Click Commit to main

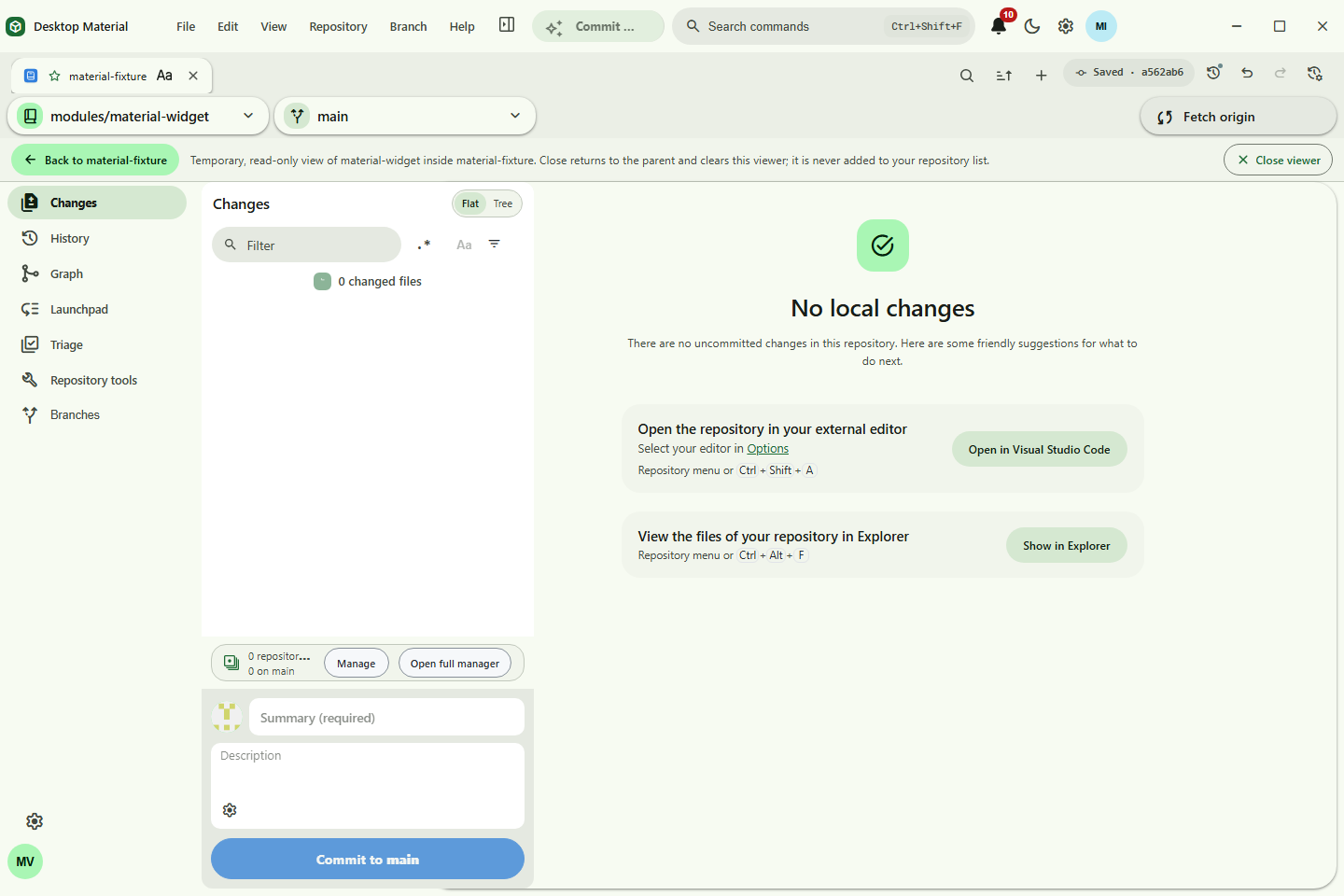[368, 859]
